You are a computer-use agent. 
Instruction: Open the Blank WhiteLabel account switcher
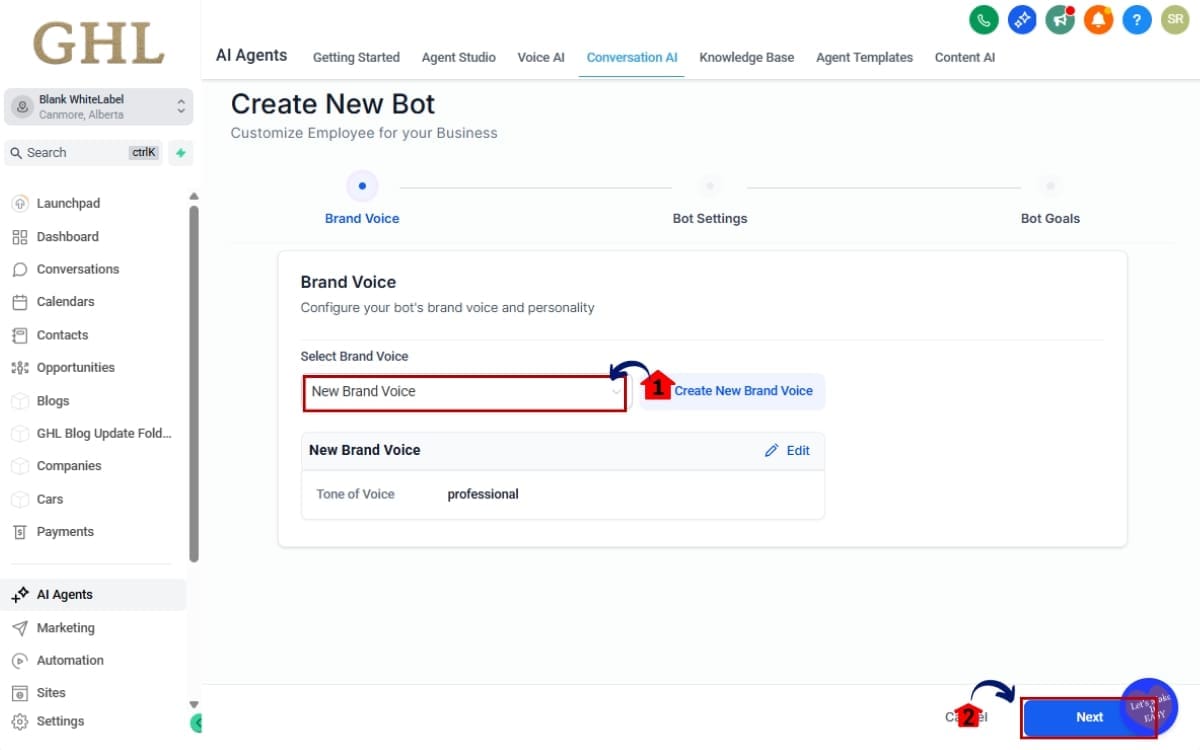(x=98, y=107)
